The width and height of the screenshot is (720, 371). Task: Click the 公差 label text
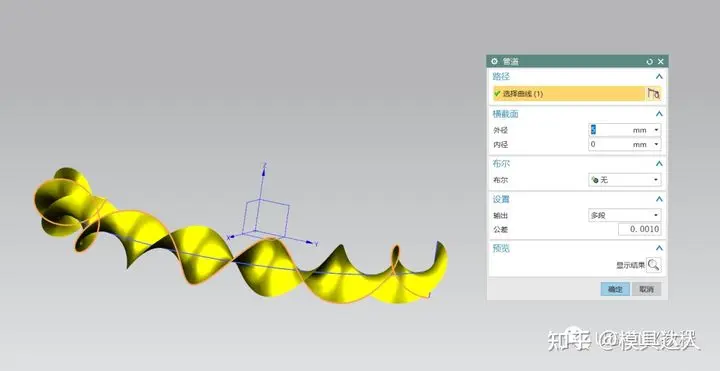click(501, 230)
